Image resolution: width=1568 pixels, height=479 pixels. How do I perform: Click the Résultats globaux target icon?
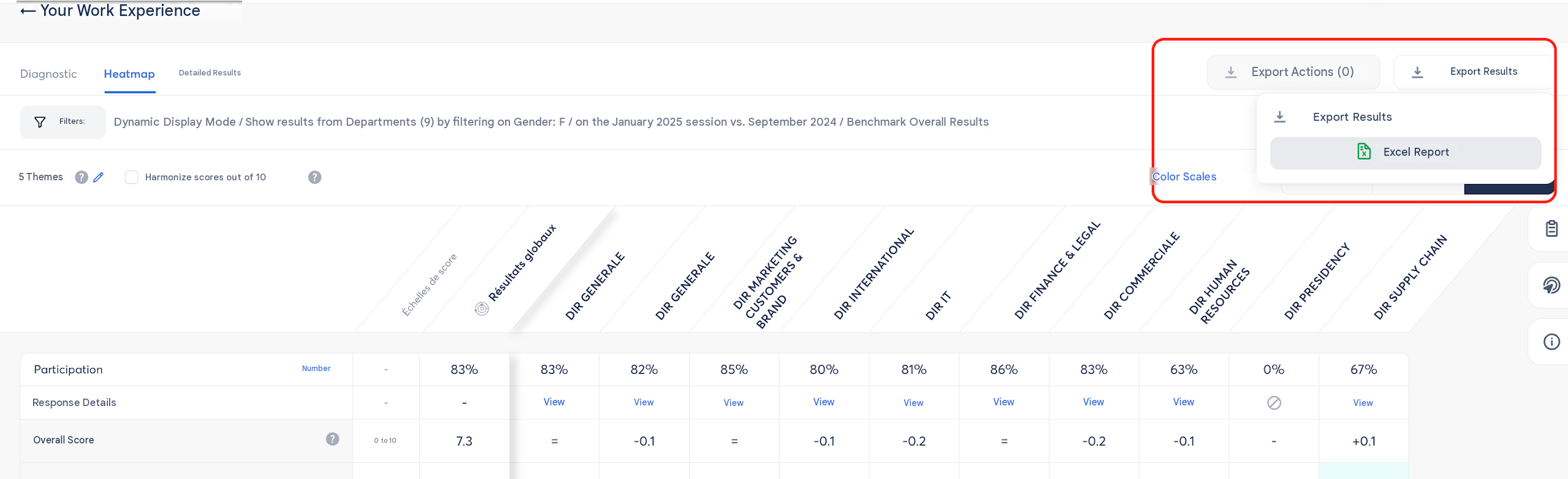[x=482, y=309]
